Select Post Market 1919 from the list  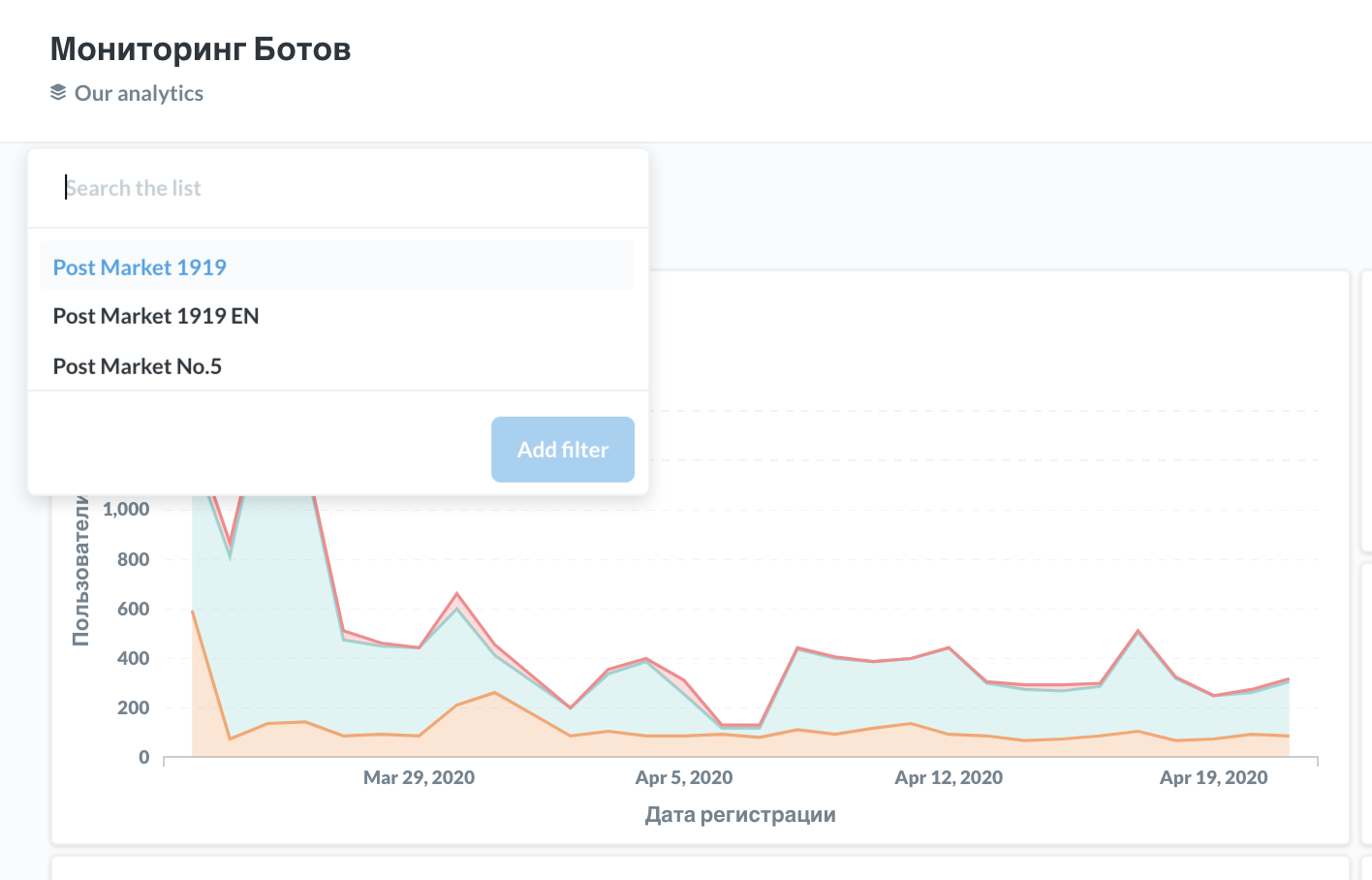click(x=139, y=267)
